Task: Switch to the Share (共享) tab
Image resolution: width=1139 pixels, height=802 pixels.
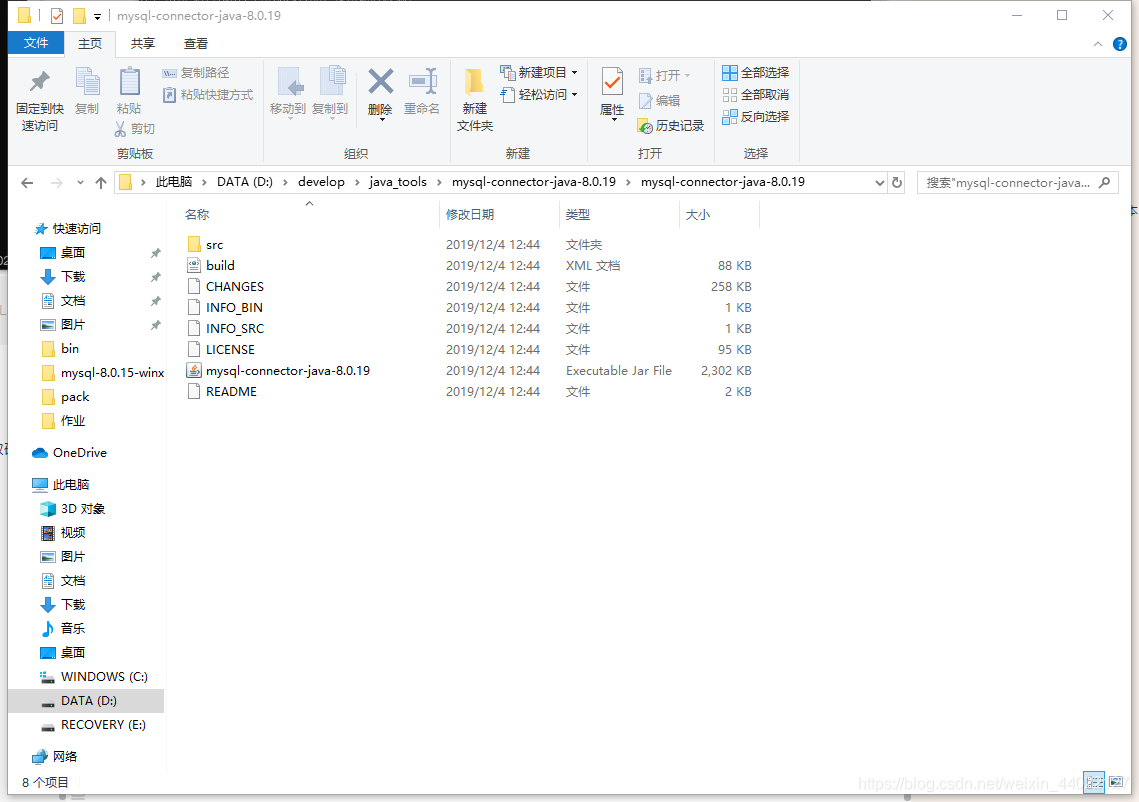Action: point(142,44)
